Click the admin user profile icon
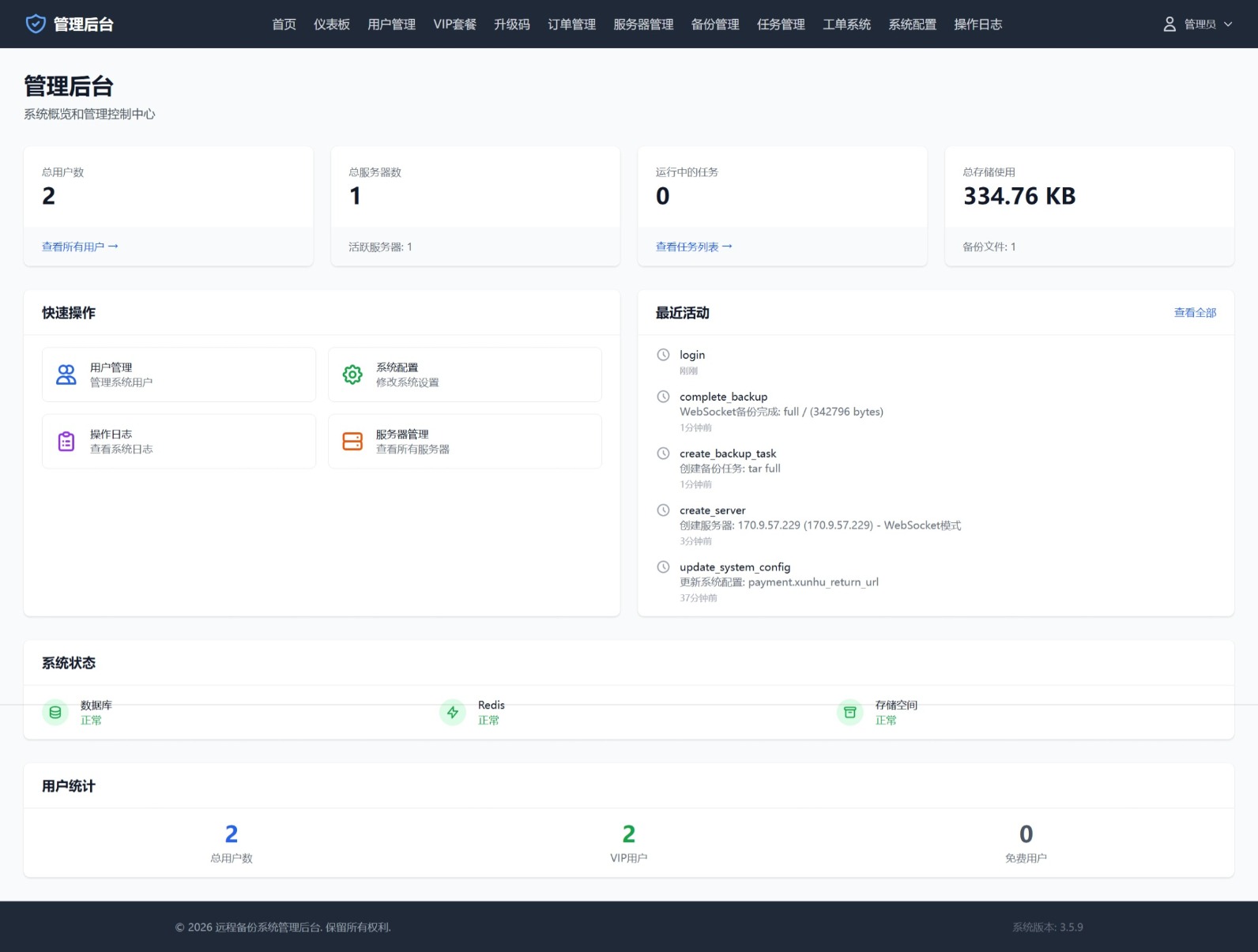 1169,24
